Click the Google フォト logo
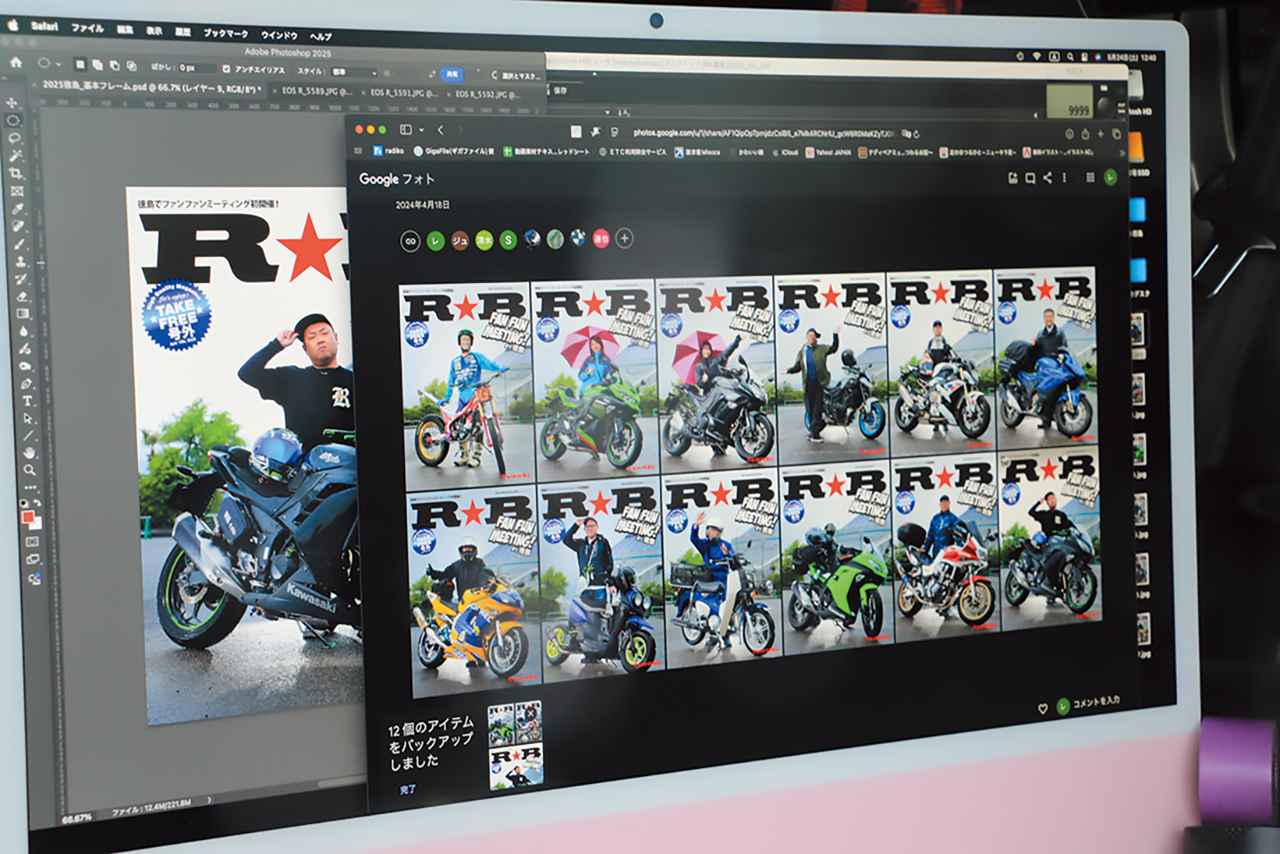This screenshot has height=854, width=1280. click(x=397, y=179)
